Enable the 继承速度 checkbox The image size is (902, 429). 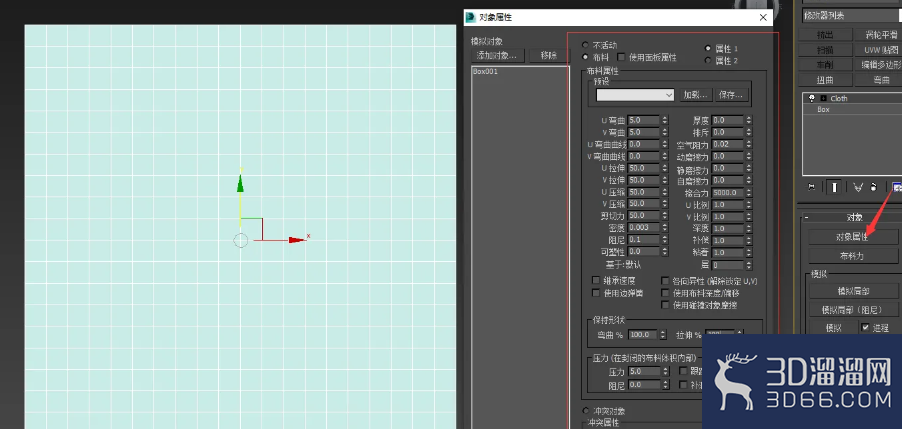[x=596, y=281]
